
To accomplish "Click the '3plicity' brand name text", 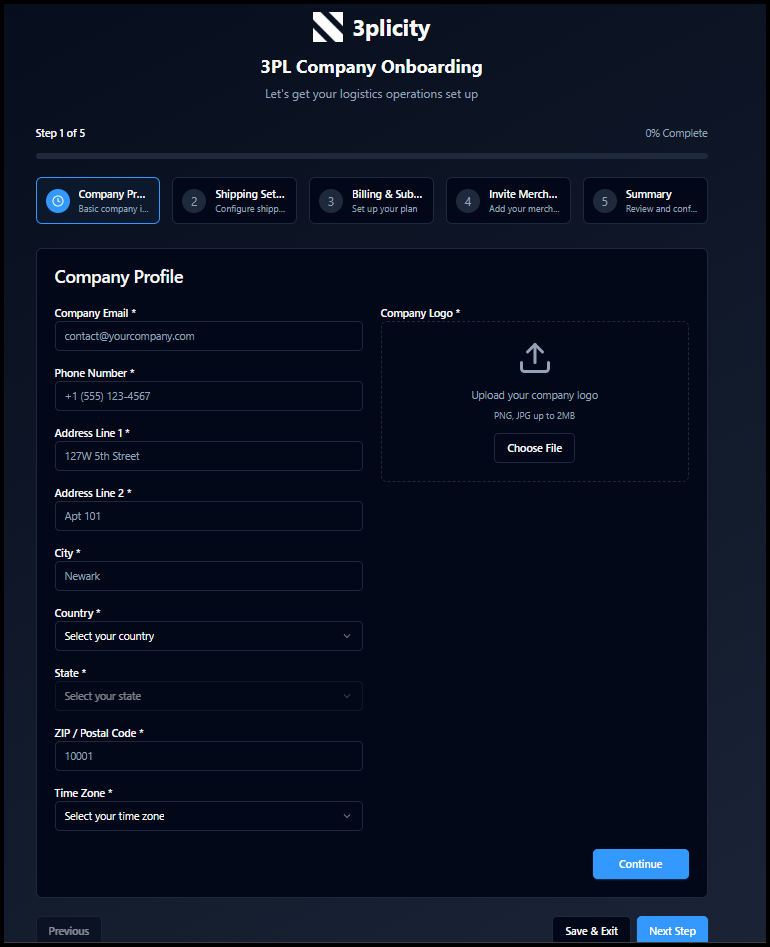I will [x=391, y=28].
